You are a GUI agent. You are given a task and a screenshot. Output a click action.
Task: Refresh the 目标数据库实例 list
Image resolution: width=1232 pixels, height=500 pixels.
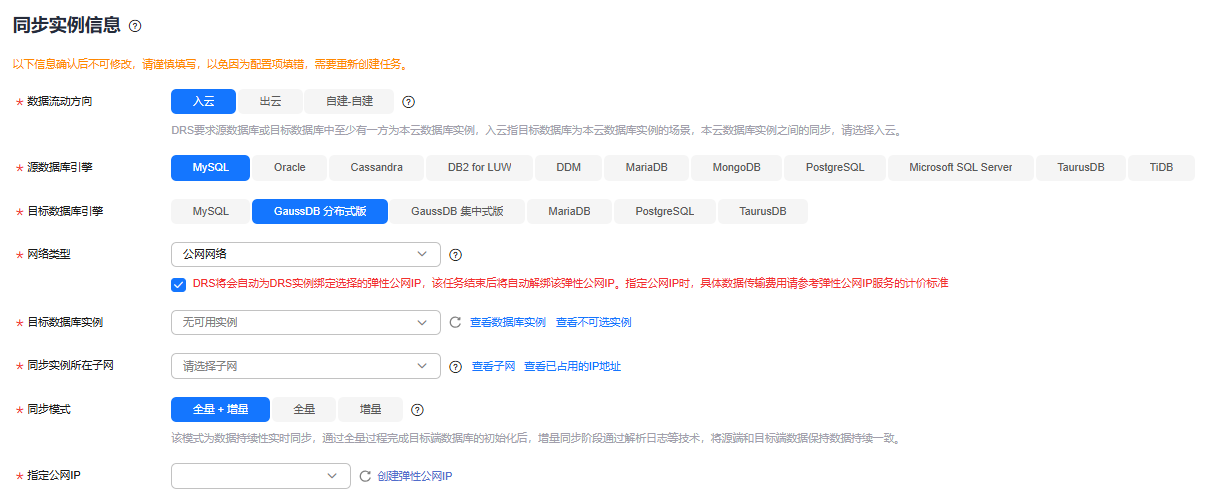pyautogui.click(x=455, y=322)
